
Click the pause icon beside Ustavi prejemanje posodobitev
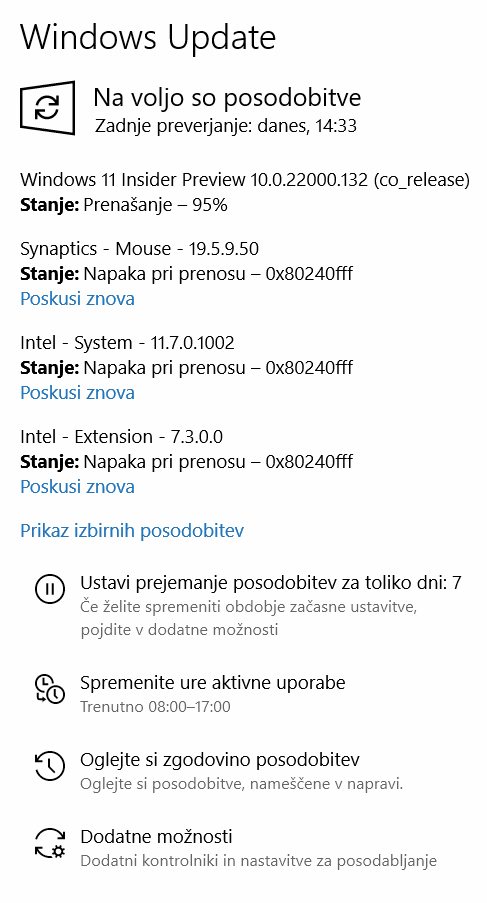point(50,589)
